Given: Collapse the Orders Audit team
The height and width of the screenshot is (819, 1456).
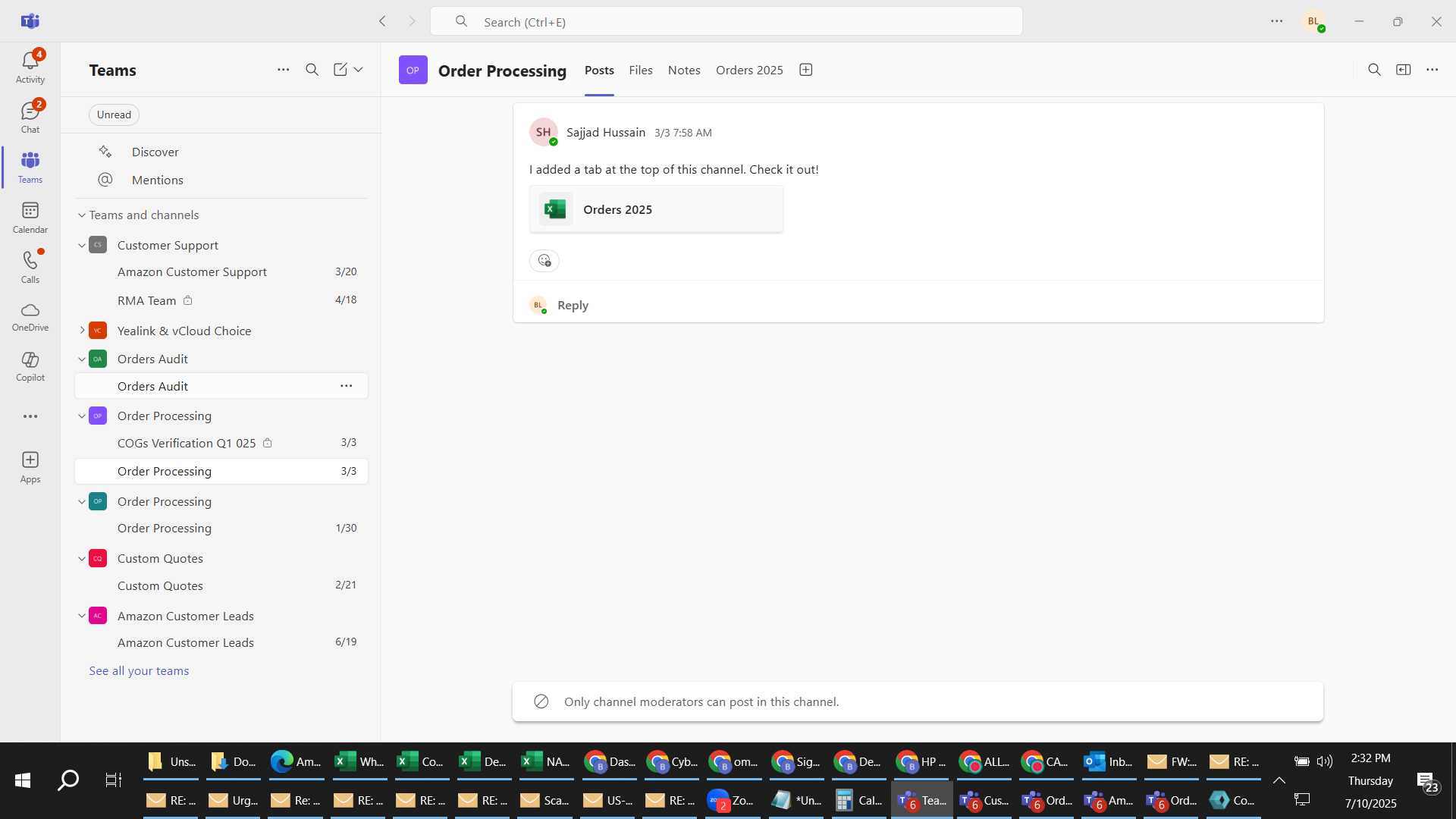Looking at the screenshot, I should click(82, 359).
